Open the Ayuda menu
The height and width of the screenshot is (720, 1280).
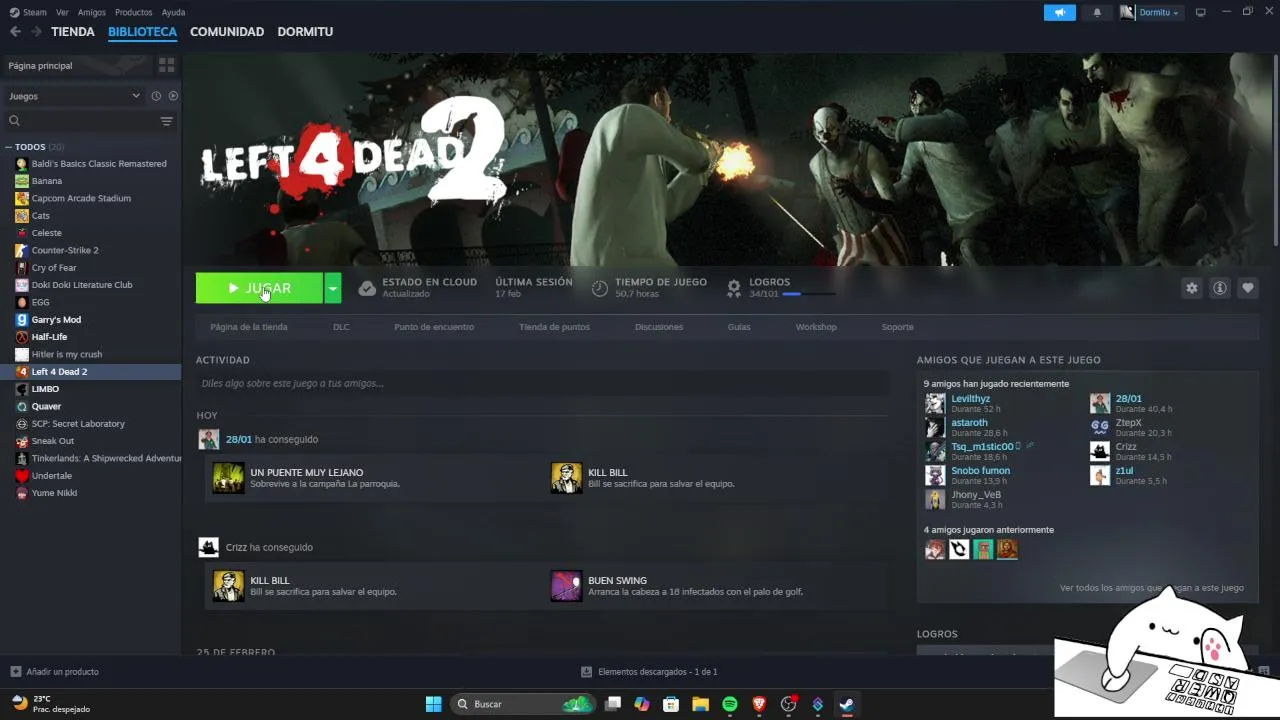173,12
